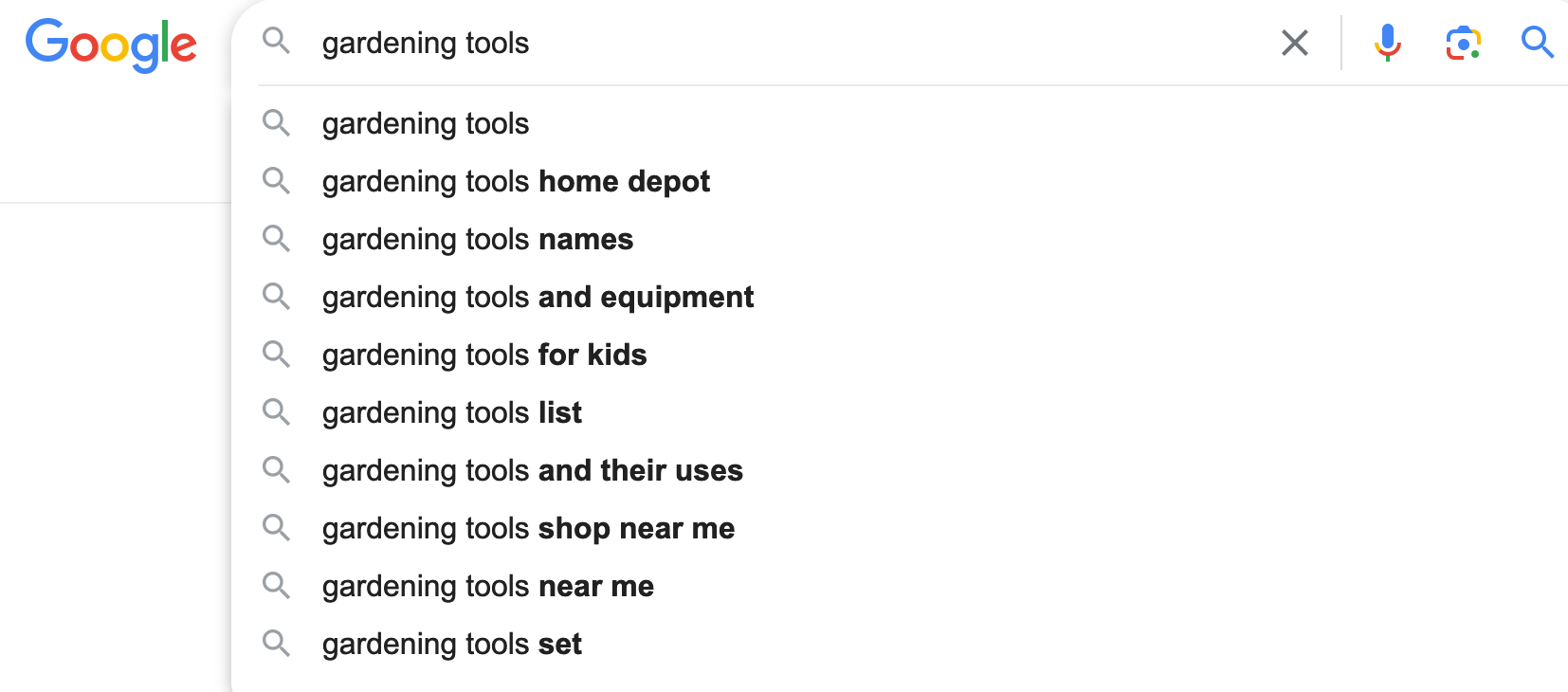
Task: Click magnifier icon beside "tools set" suggestion
Action: 276,643
